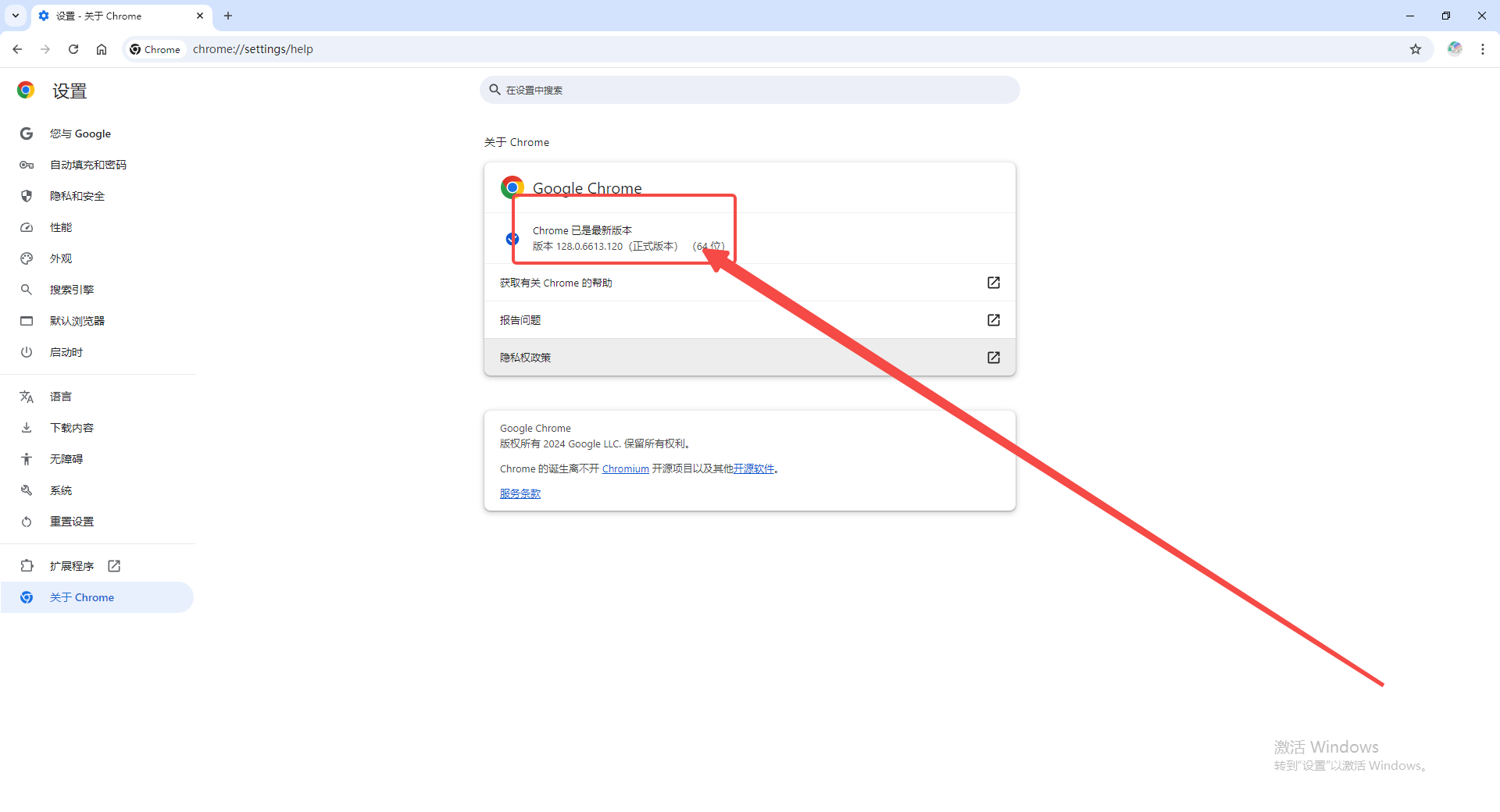Click the shield icon for 隐私和安全
This screenshot has width=1500, height=812.
[x=27, y=196]
